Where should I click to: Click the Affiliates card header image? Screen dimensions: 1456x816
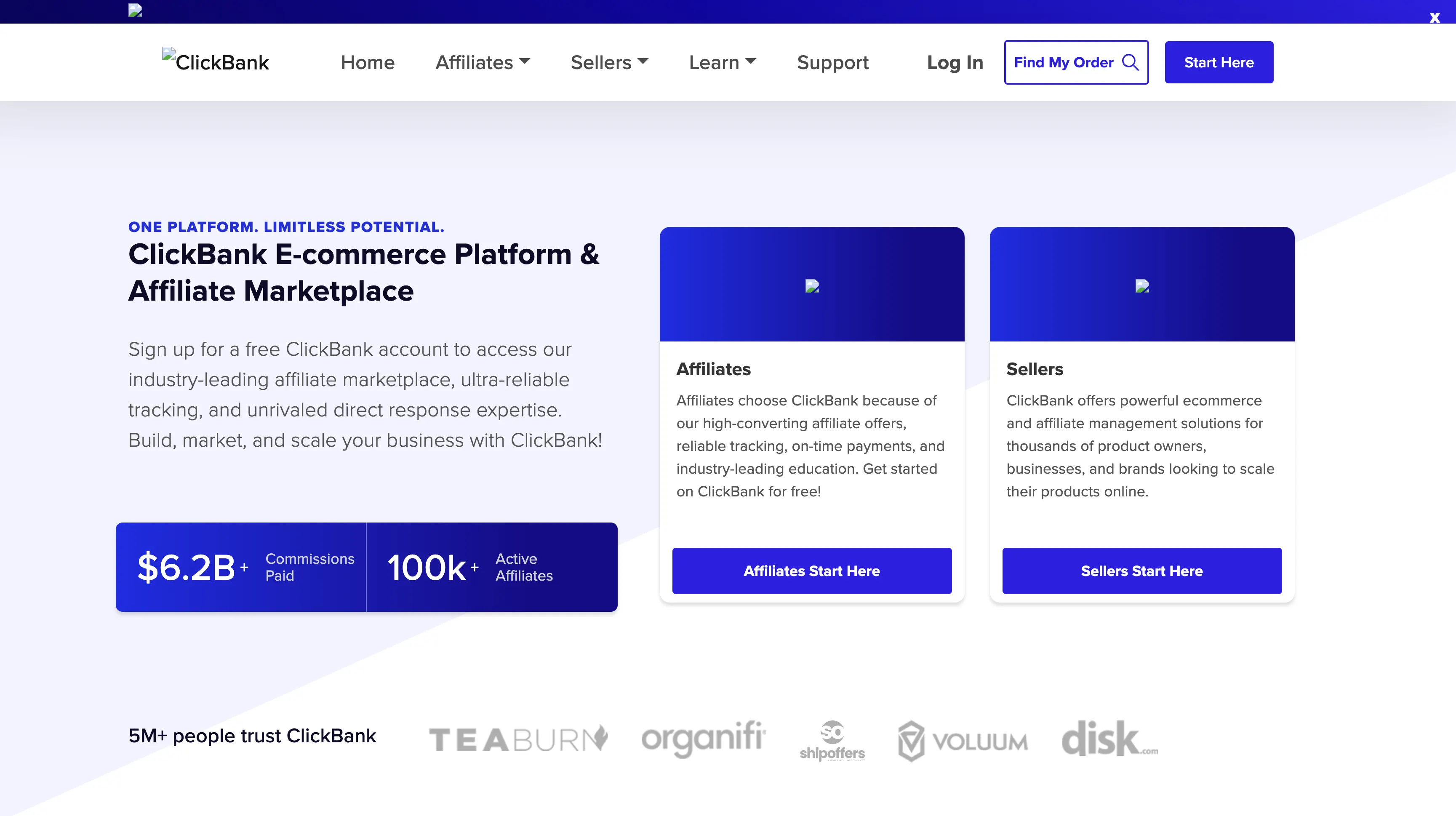click(x=812, y=286)
